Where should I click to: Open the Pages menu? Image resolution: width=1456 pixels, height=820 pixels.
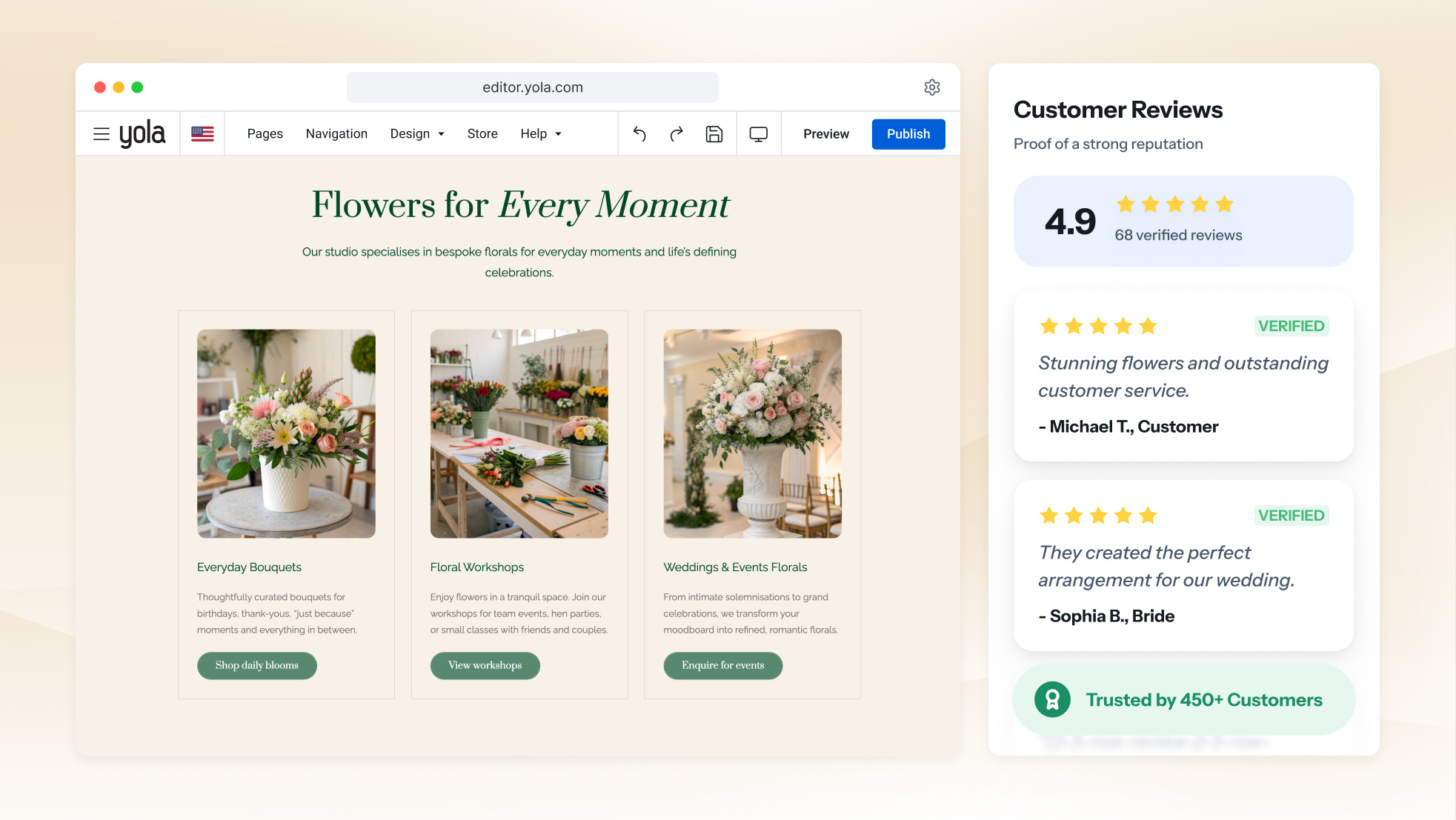tap(265, 134)
